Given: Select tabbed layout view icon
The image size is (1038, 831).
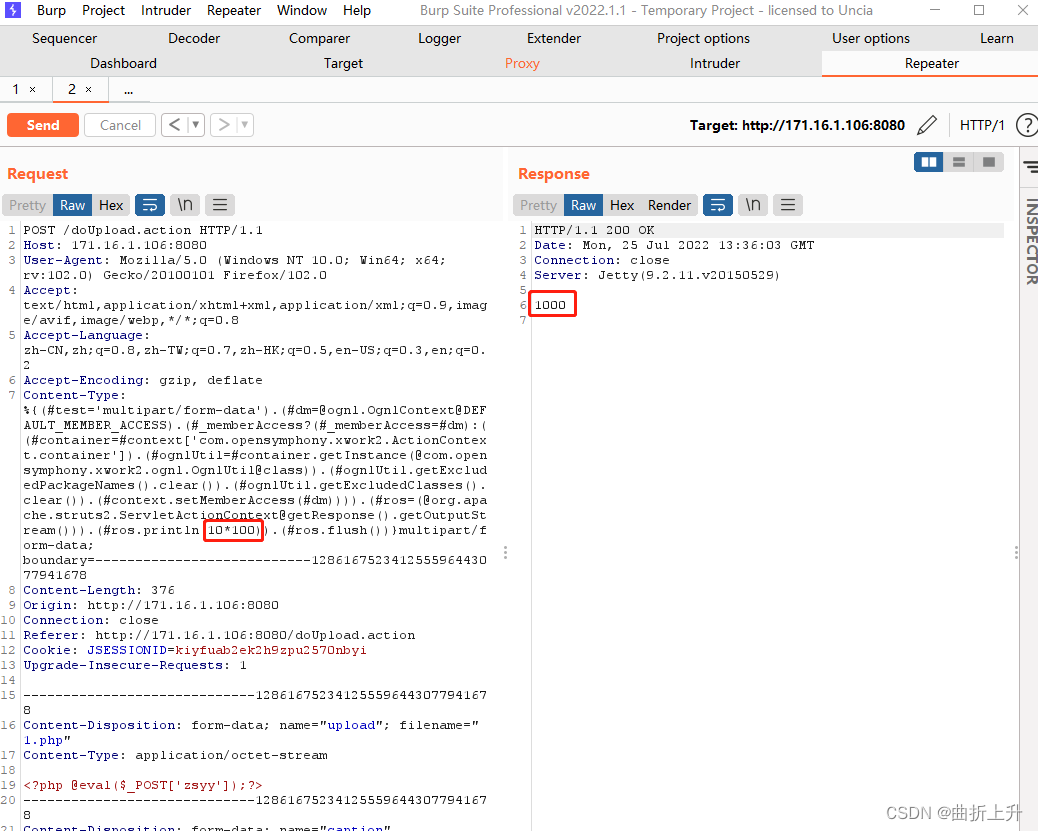Looking at the screenshot, I should 988,162.
